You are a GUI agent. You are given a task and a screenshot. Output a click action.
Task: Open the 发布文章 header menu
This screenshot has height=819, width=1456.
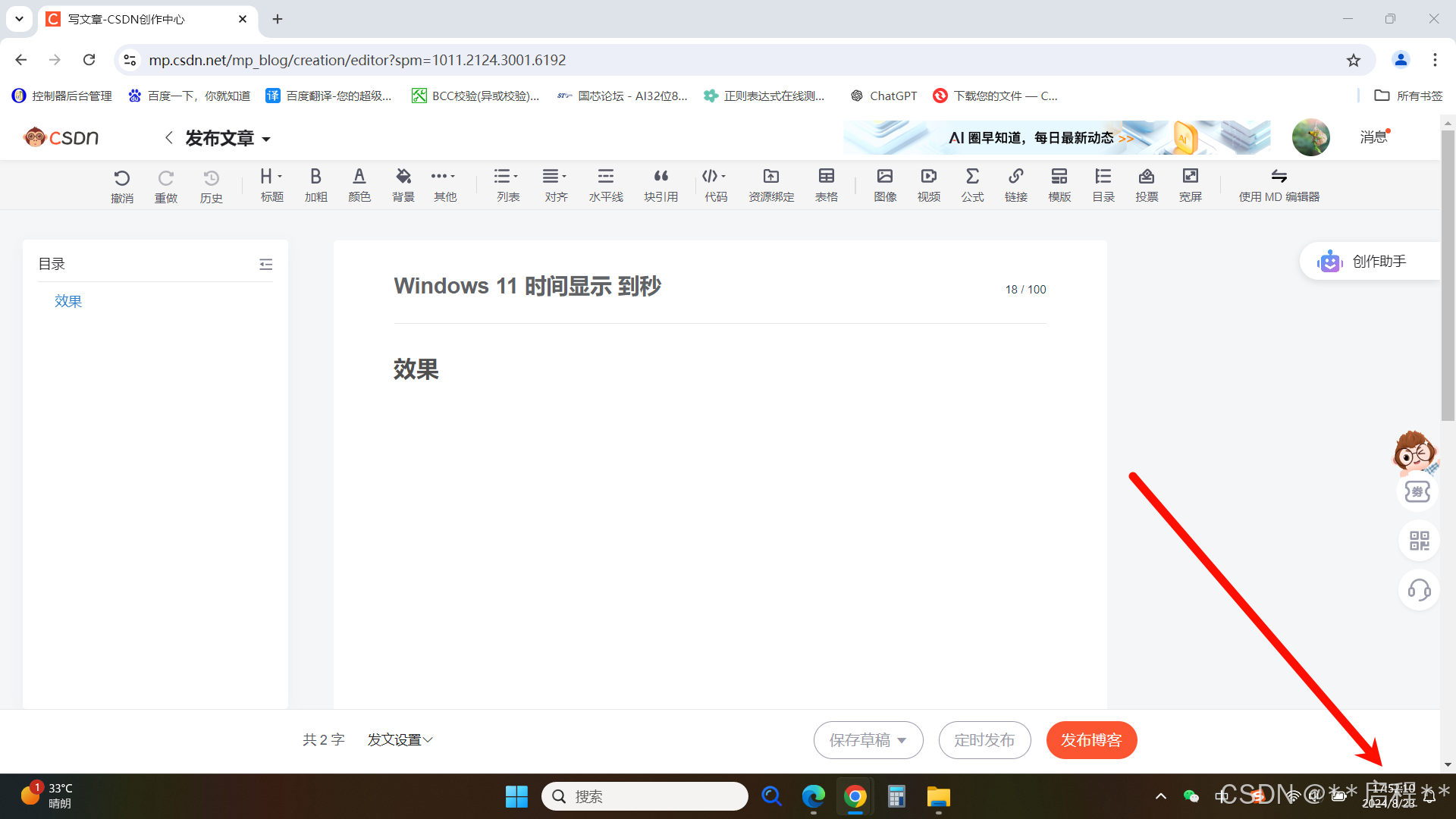(x=227, y=138)
